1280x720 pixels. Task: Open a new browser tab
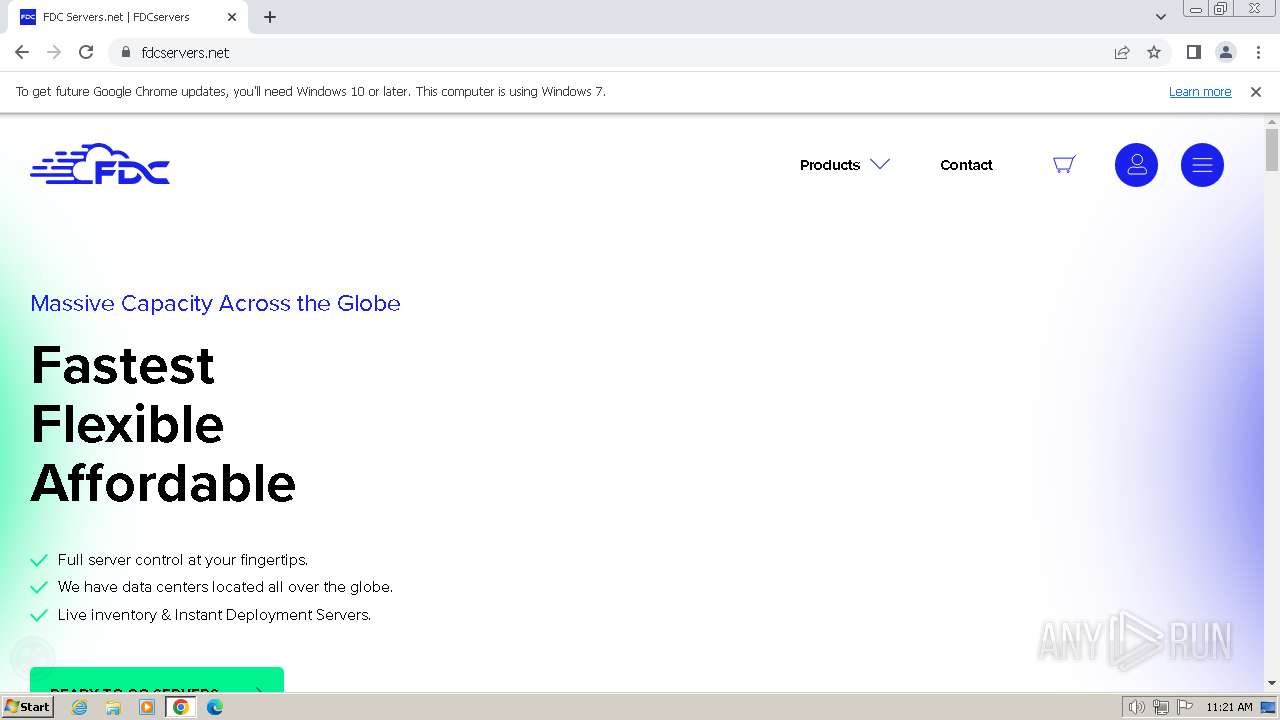click(270, 17)
